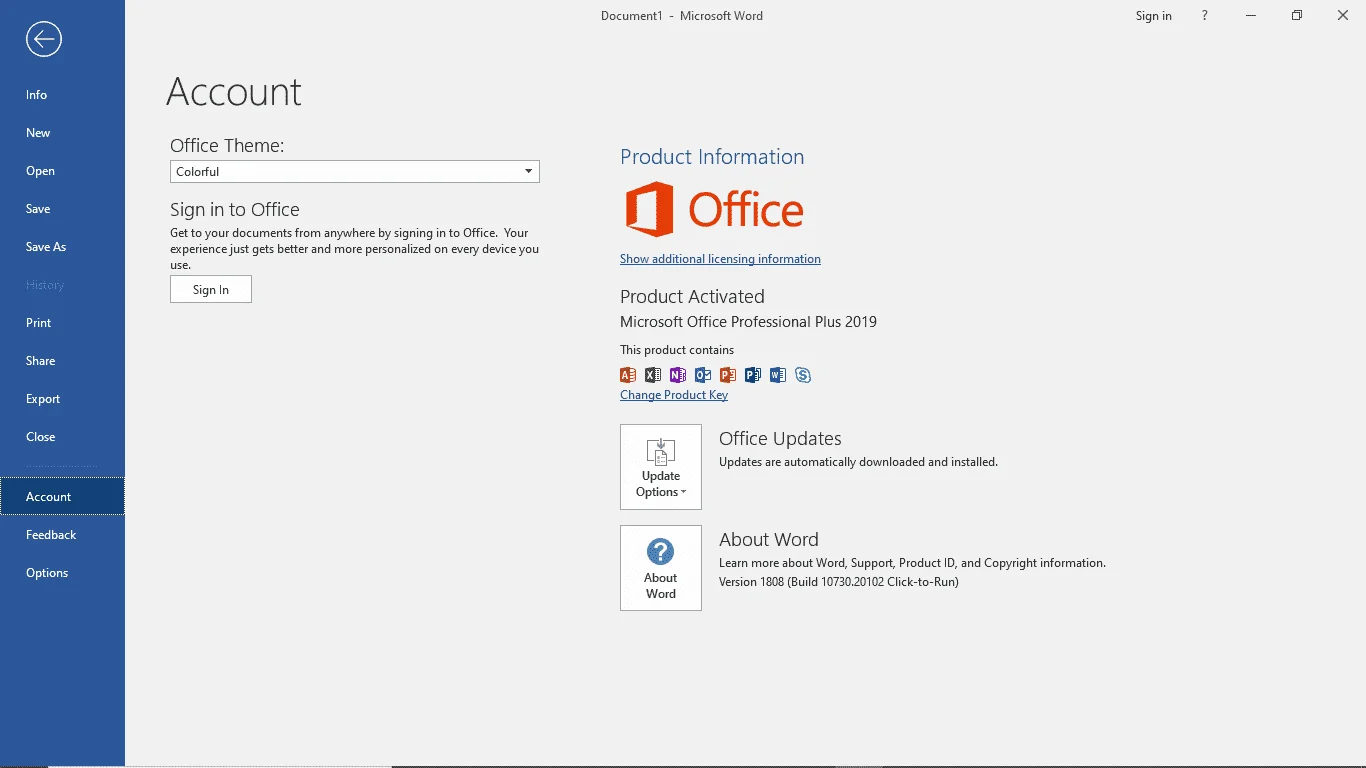The image size is (1366, 768).
Task: Open Word Options
Action: tap(62, 573)
